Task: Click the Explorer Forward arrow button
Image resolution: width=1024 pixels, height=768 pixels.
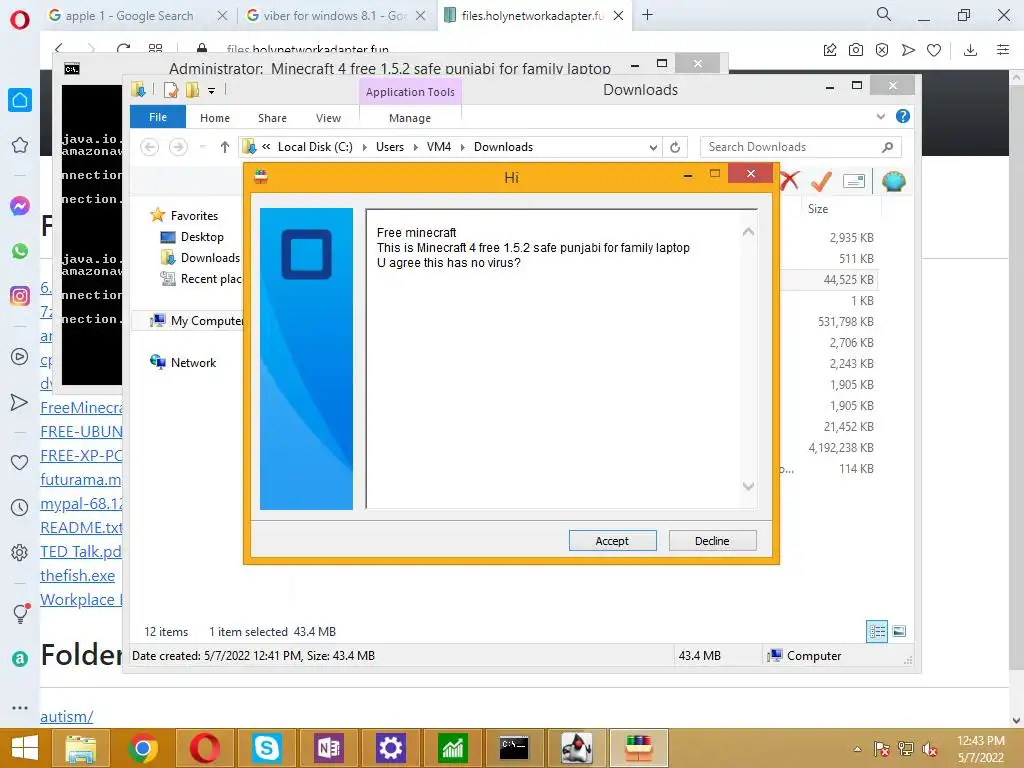Action: pos(178,147)
